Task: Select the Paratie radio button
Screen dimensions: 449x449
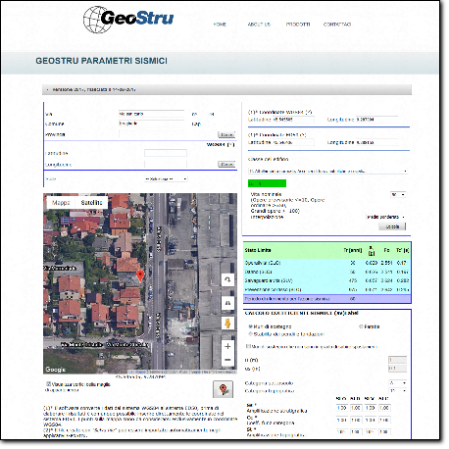Action: coord(361,327)
